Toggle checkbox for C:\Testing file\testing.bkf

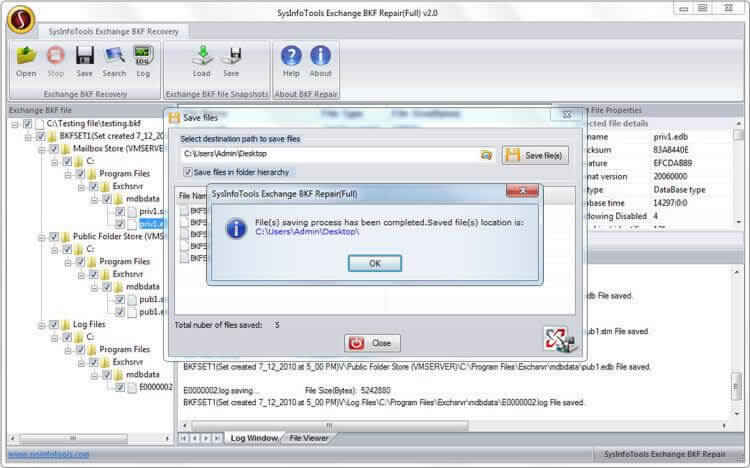[27, 124]
